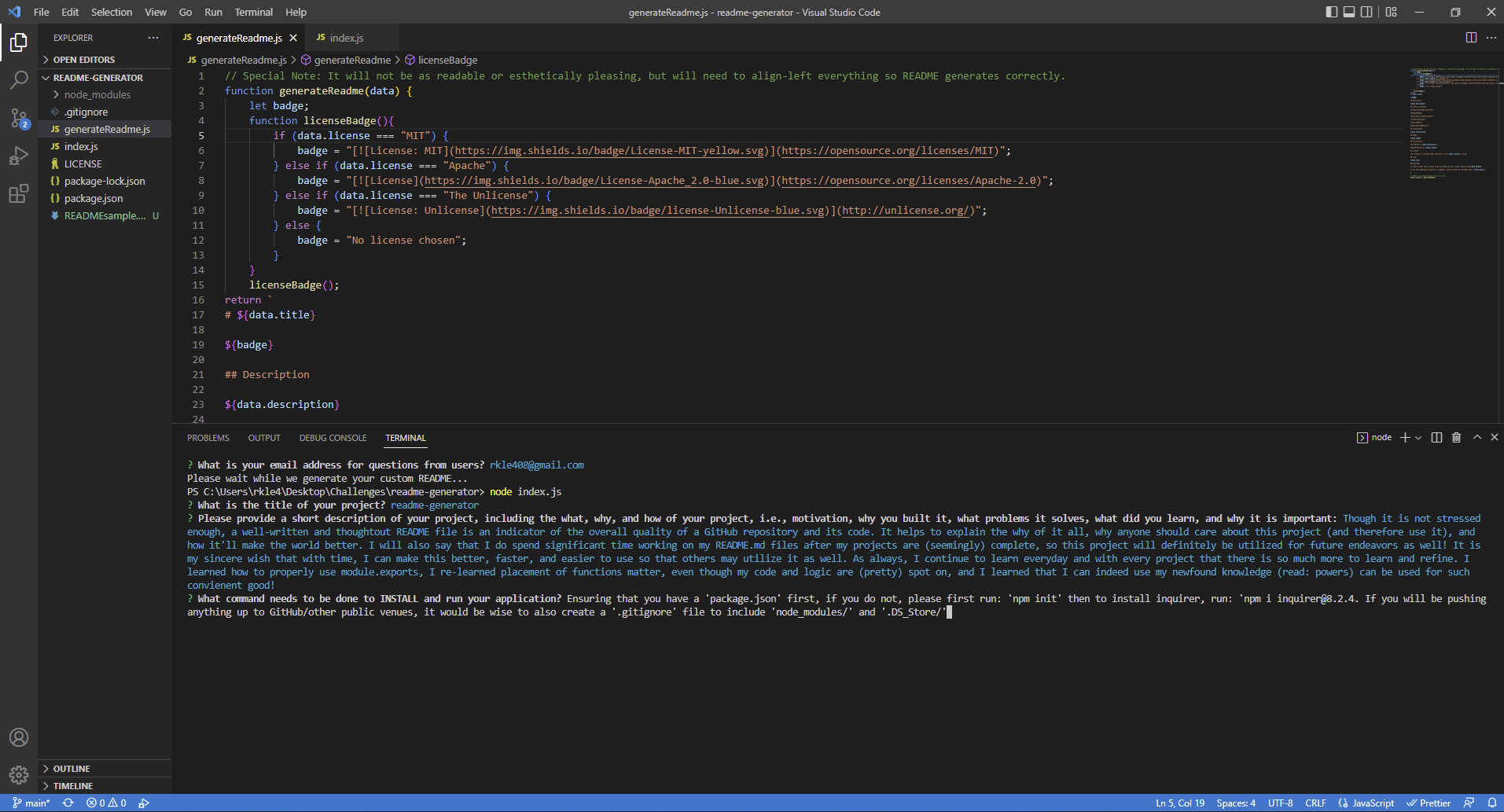The width and height of the screenshot is (1504, 812).
Task: Switch to the Debug Console tab
Action: [x=333, y=438]
